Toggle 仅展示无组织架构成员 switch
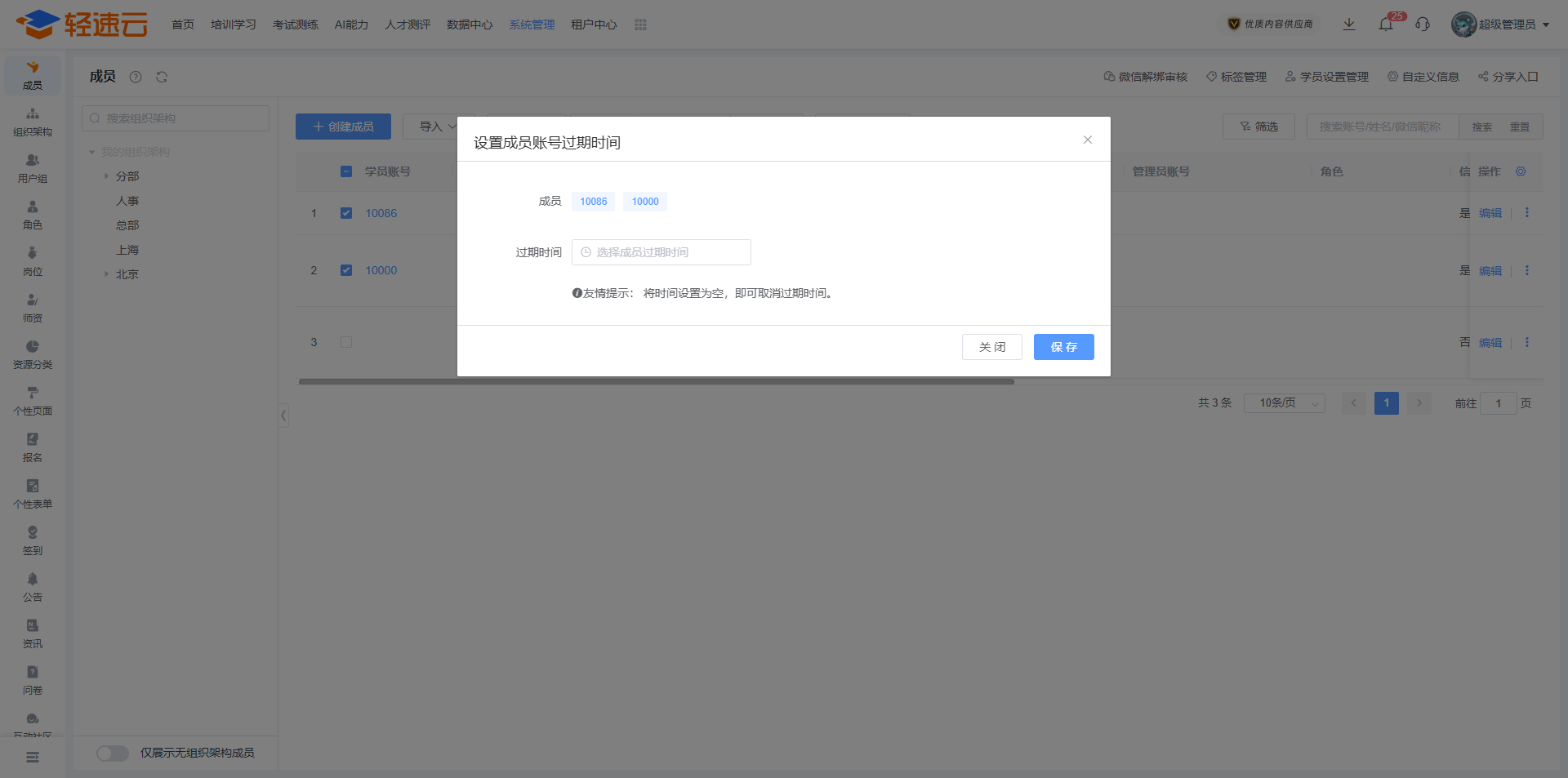Image resolution: width=1568 pixels, height=778 pixels. pyautogui.click(x=113, y=753)
